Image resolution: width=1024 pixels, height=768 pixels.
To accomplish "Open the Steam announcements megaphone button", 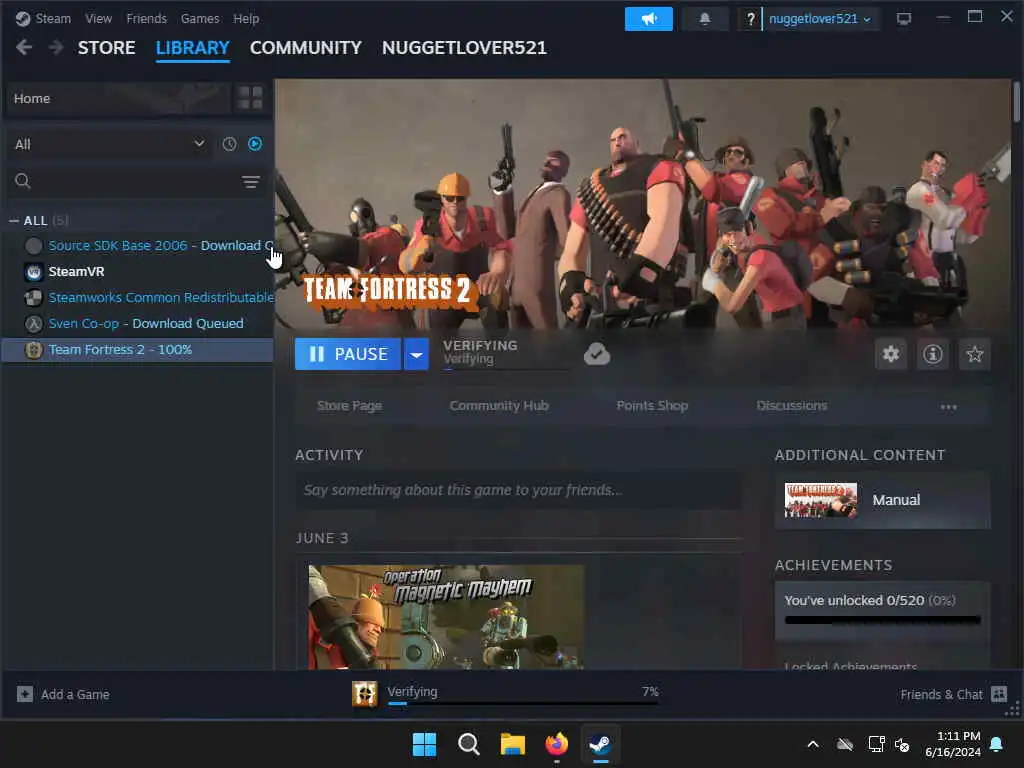I will (x=648, y=19).
